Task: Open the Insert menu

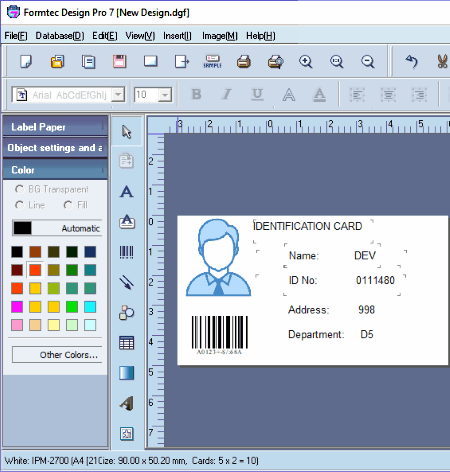Action: 177,36
